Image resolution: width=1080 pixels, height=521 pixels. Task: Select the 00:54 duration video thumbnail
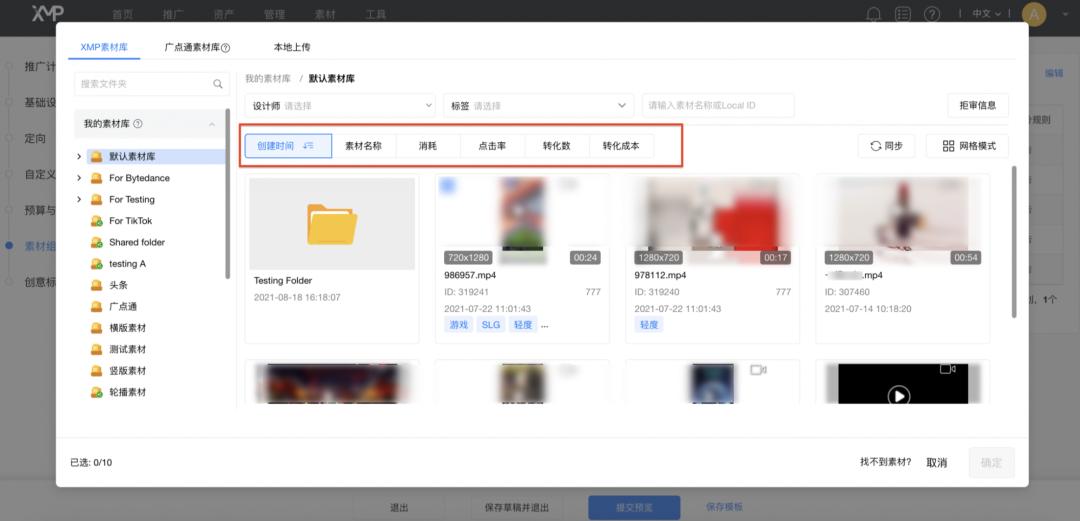point(902,223)
